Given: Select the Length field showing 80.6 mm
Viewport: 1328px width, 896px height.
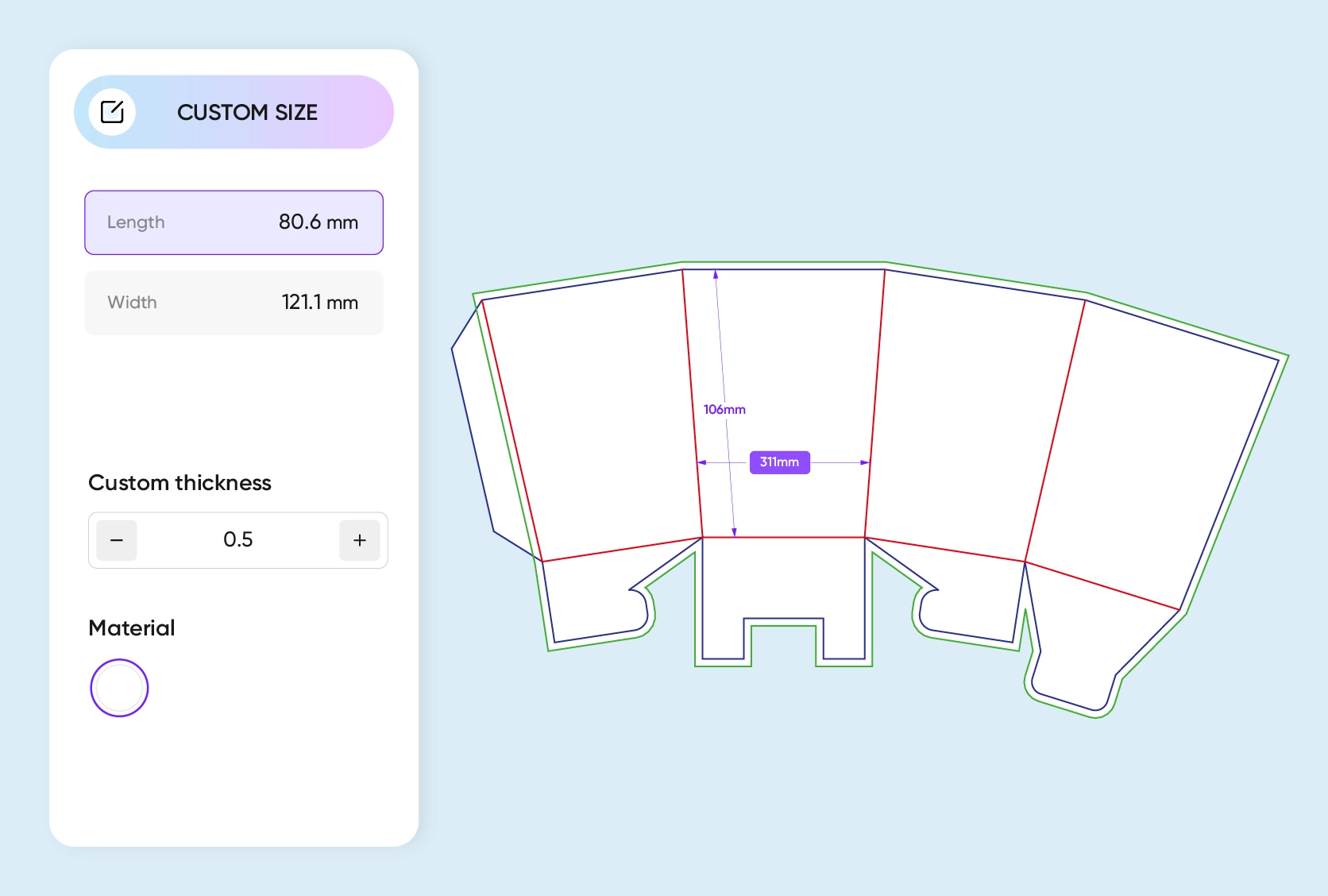Looking at the screenshot, I should (234, 222).
